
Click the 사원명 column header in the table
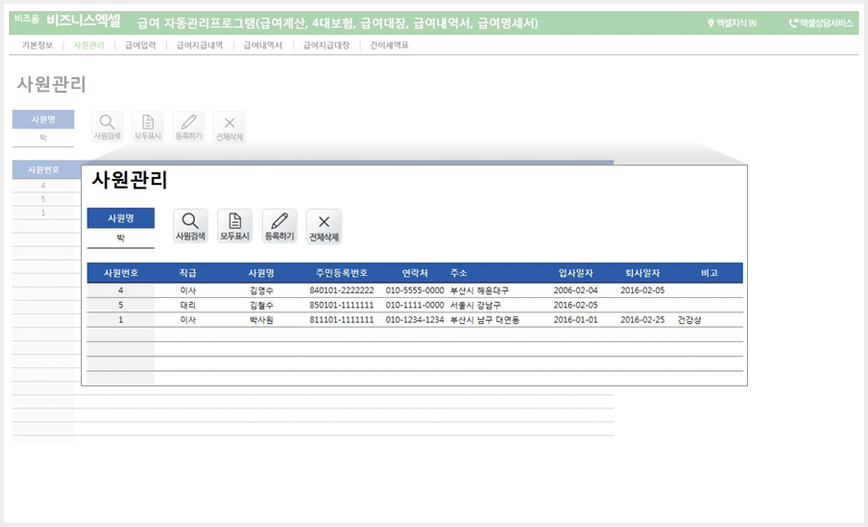click(261, 273)
